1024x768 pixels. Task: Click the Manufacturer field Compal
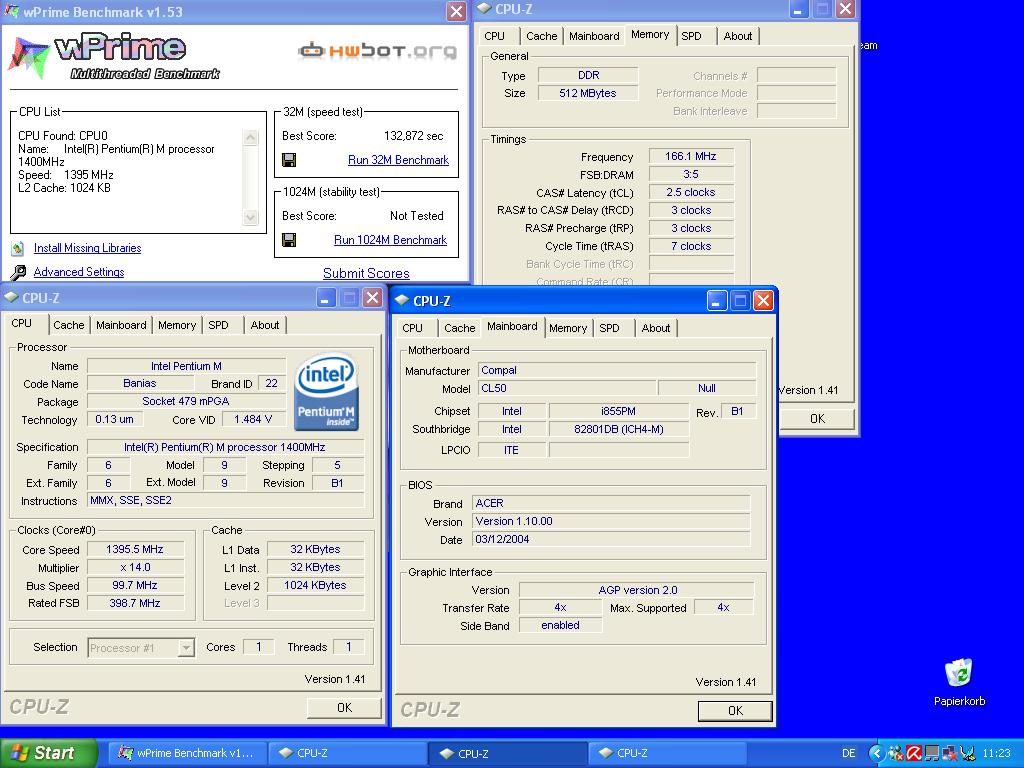pos(617,370)
